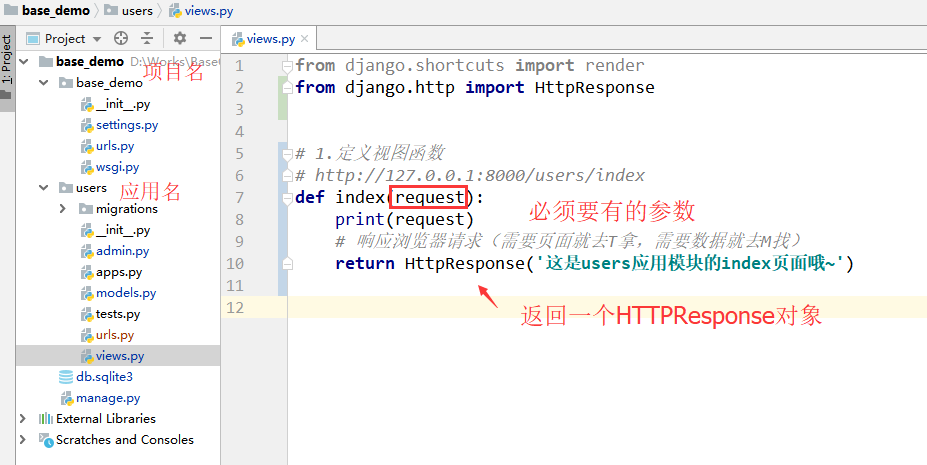The image size is (927, 465).
Task: Select tests.py in the project tree
Action: pos(118,314)
